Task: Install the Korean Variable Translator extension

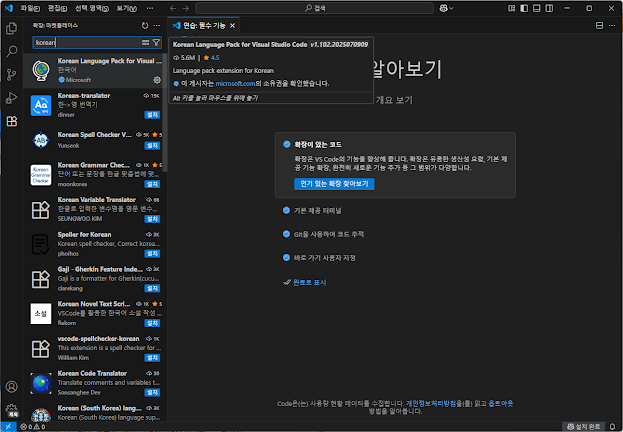Action: 152,219
